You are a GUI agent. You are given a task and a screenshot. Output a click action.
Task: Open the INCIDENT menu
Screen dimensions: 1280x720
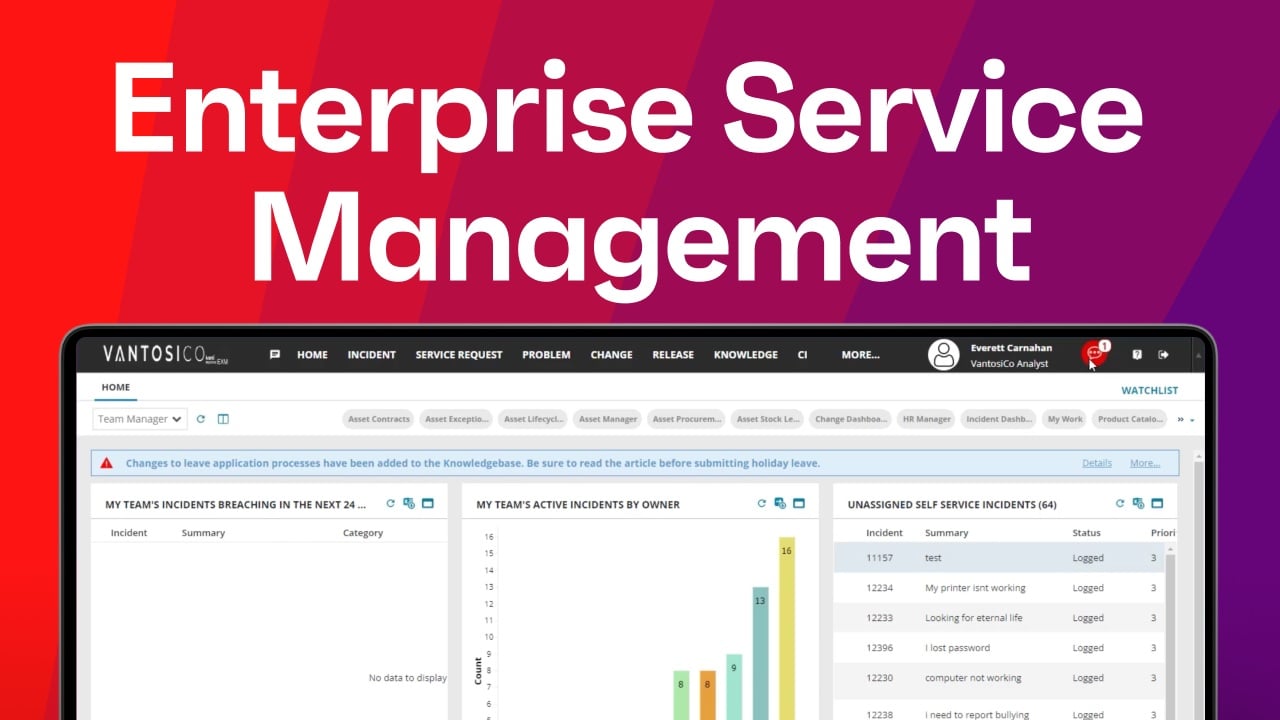pyautogui.click(x=371, y=354)
